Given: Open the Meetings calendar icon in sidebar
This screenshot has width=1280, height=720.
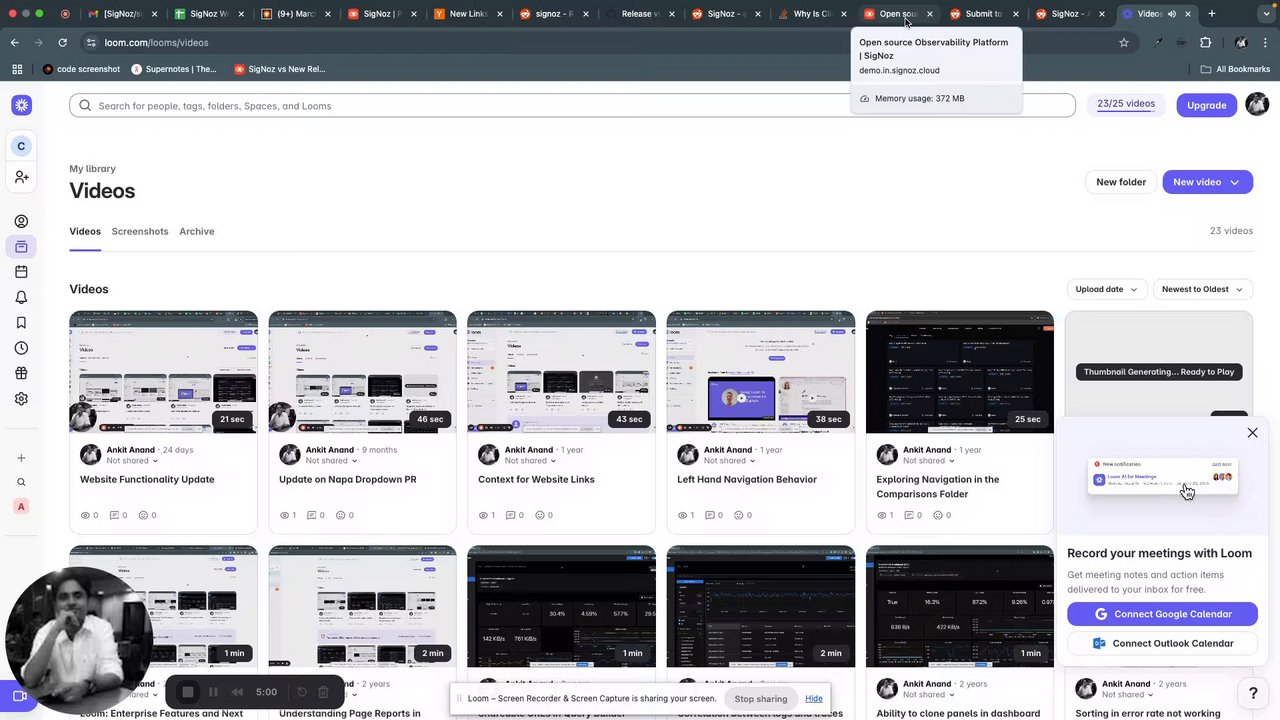Looking at the screenshot, I should [x=21, y=272].
